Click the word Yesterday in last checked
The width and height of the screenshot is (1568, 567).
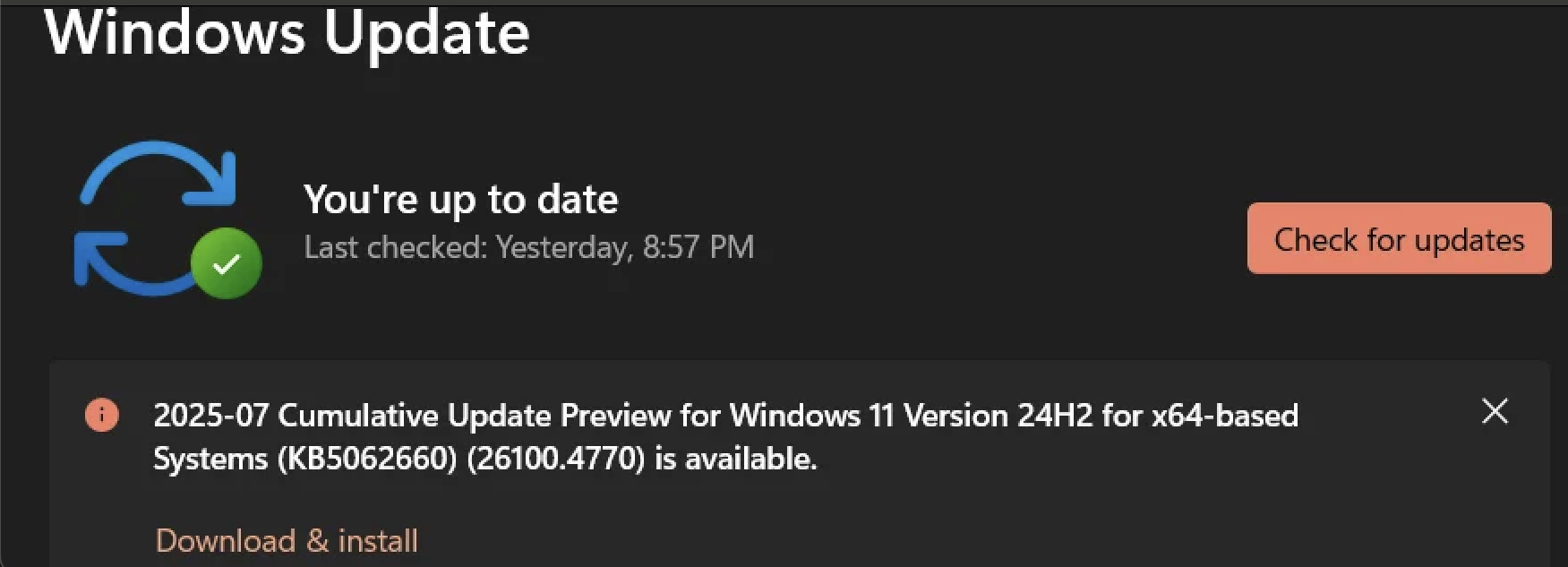click(562, 247)
